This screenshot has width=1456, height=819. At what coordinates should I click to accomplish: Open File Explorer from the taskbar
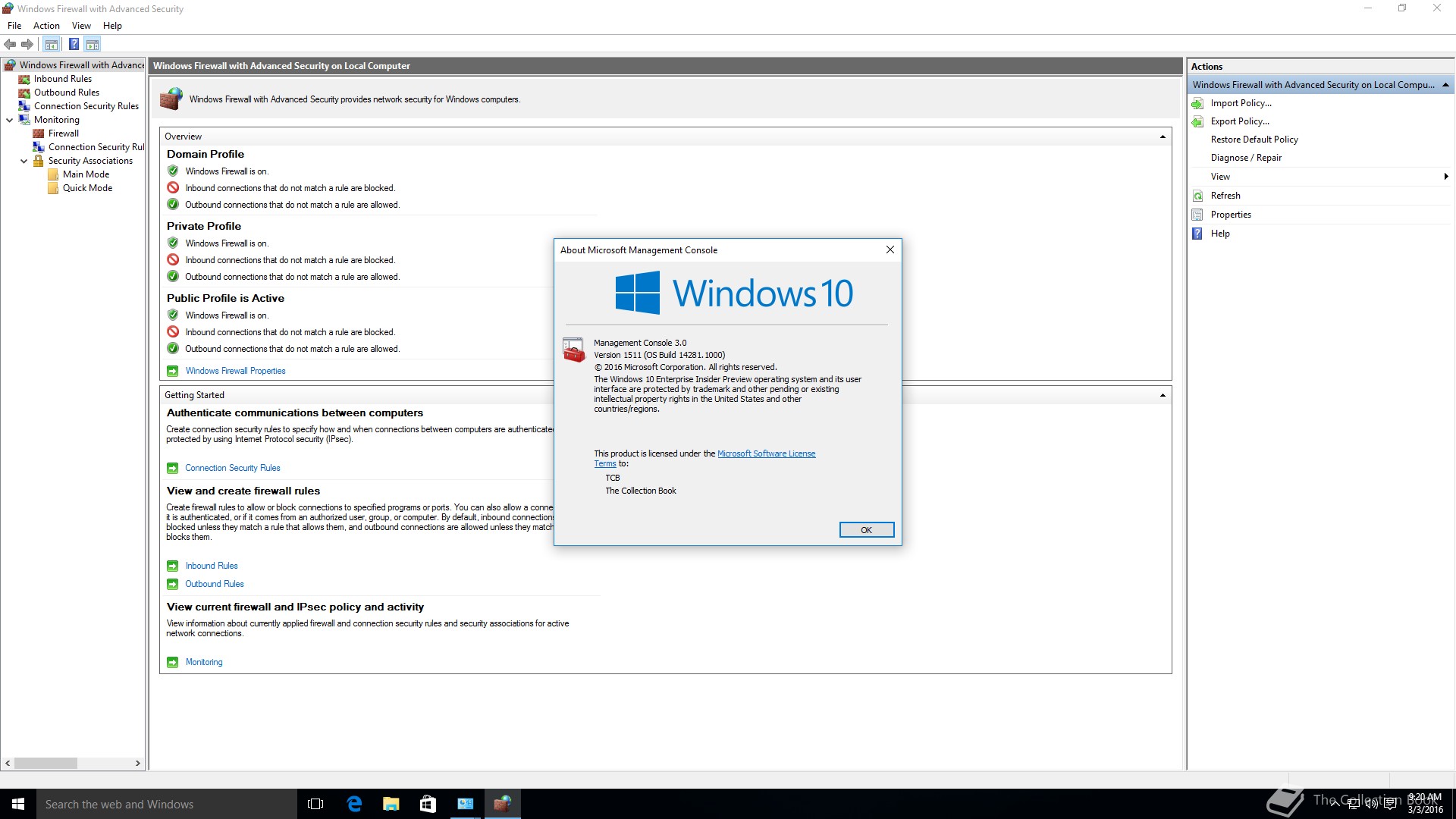pyautogui.click(x=391, y=804)
